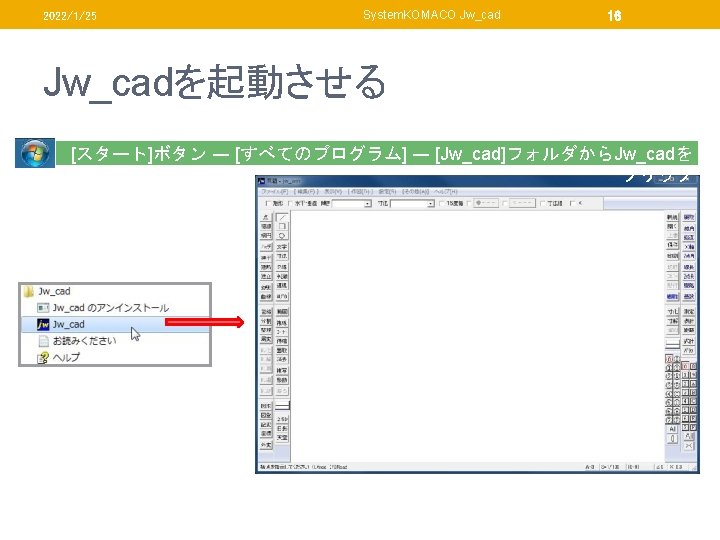Select the 面取 chamfer tool

click(282, 350)
